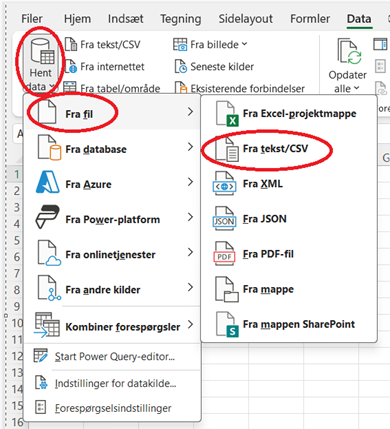Choose the Fra PDF-fil submenu label

[x=268, y=254]
